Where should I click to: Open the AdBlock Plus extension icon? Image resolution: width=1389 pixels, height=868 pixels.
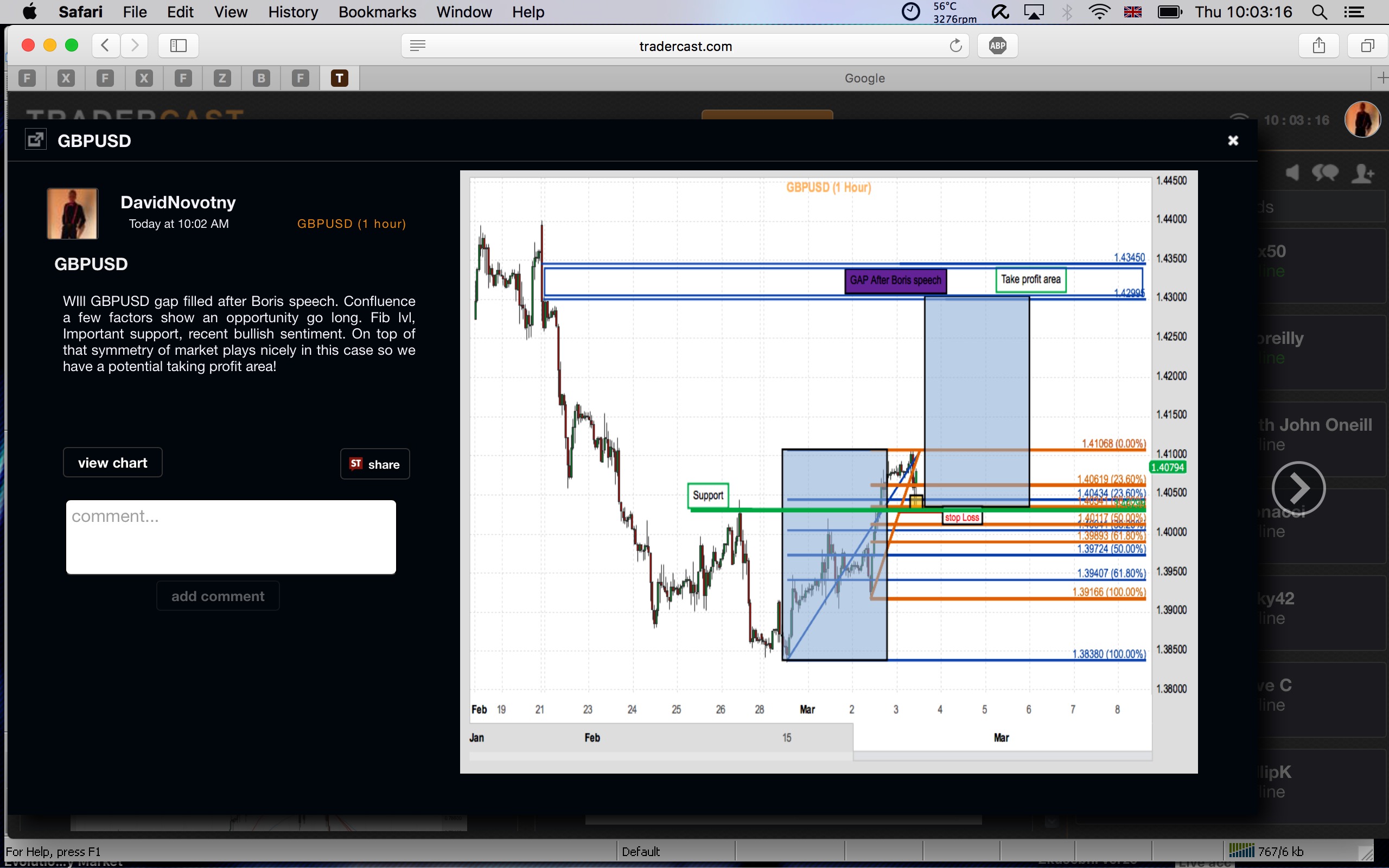pos(998,46)
